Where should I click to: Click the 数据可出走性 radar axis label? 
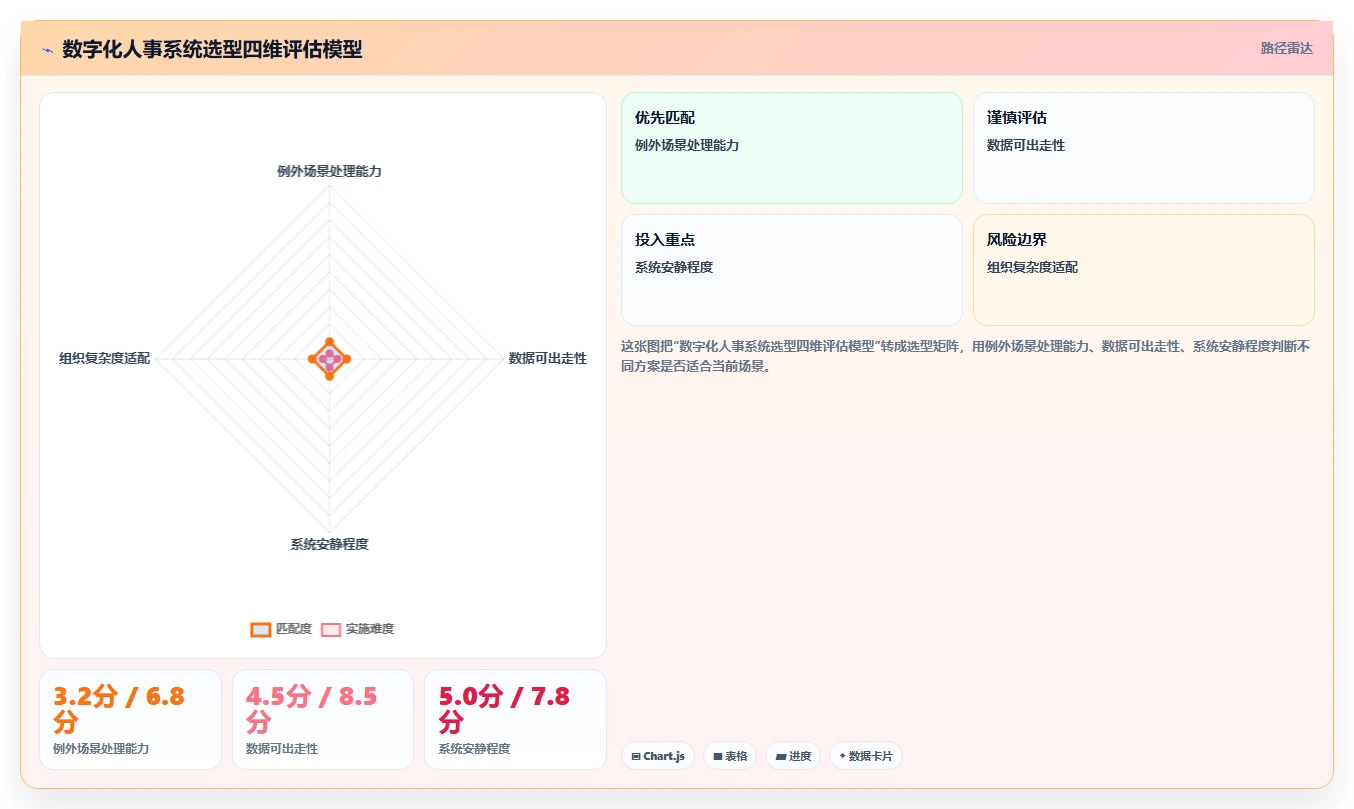click(548, 358)
